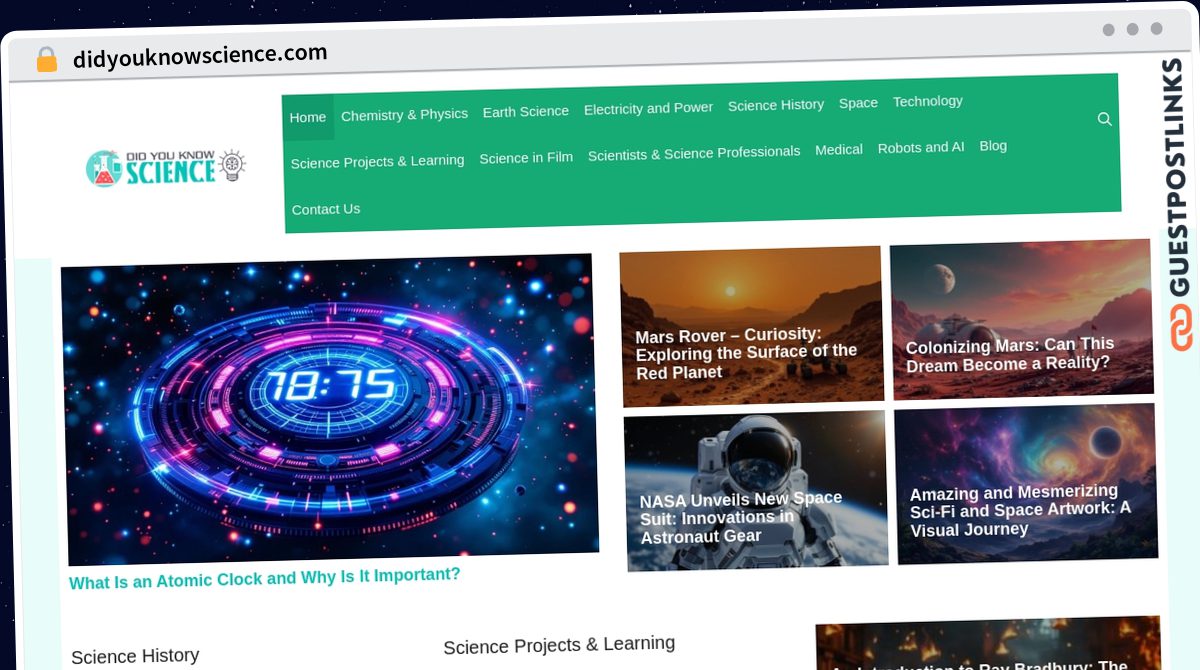
Task: Click the search magnifier icon in navbar
Action: [x=1104, y=119]
